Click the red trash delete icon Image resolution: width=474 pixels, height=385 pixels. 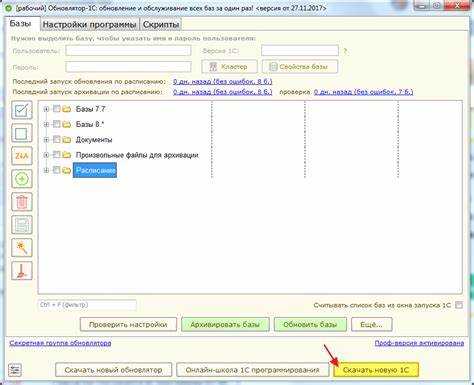pyautogui.click(x=22, y=202)
